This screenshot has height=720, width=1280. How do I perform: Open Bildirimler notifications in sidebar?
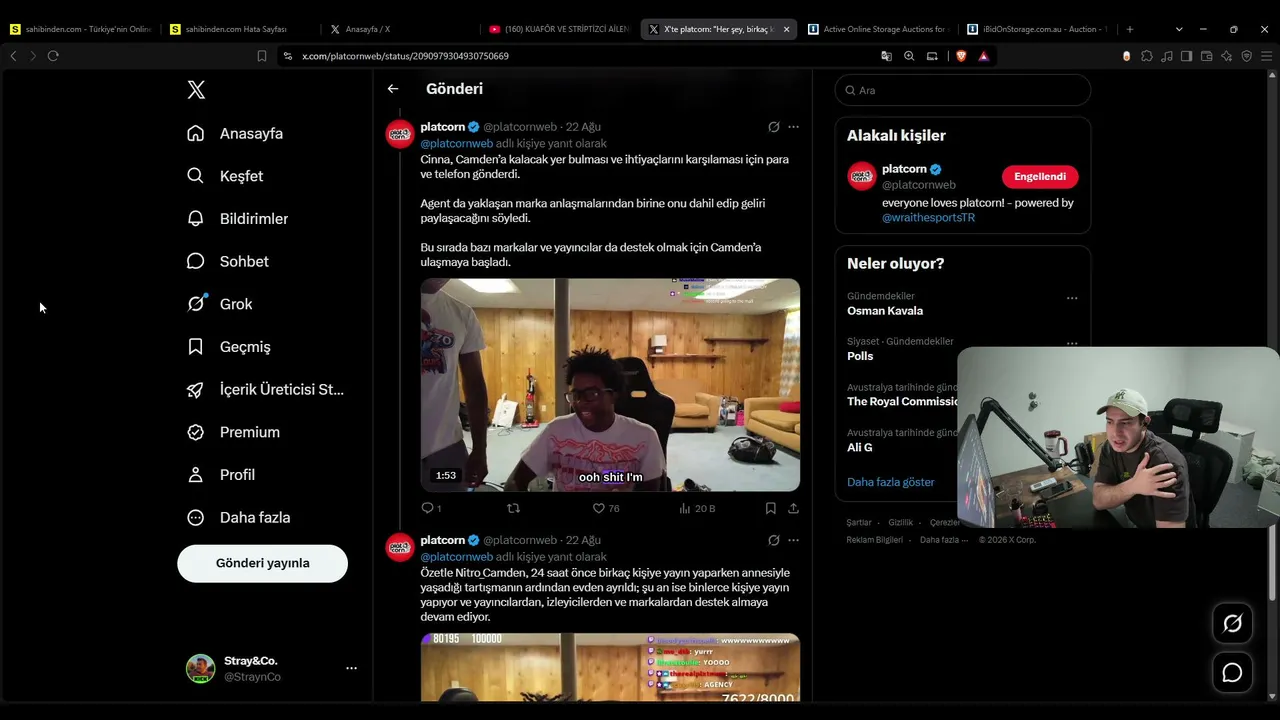237,218
